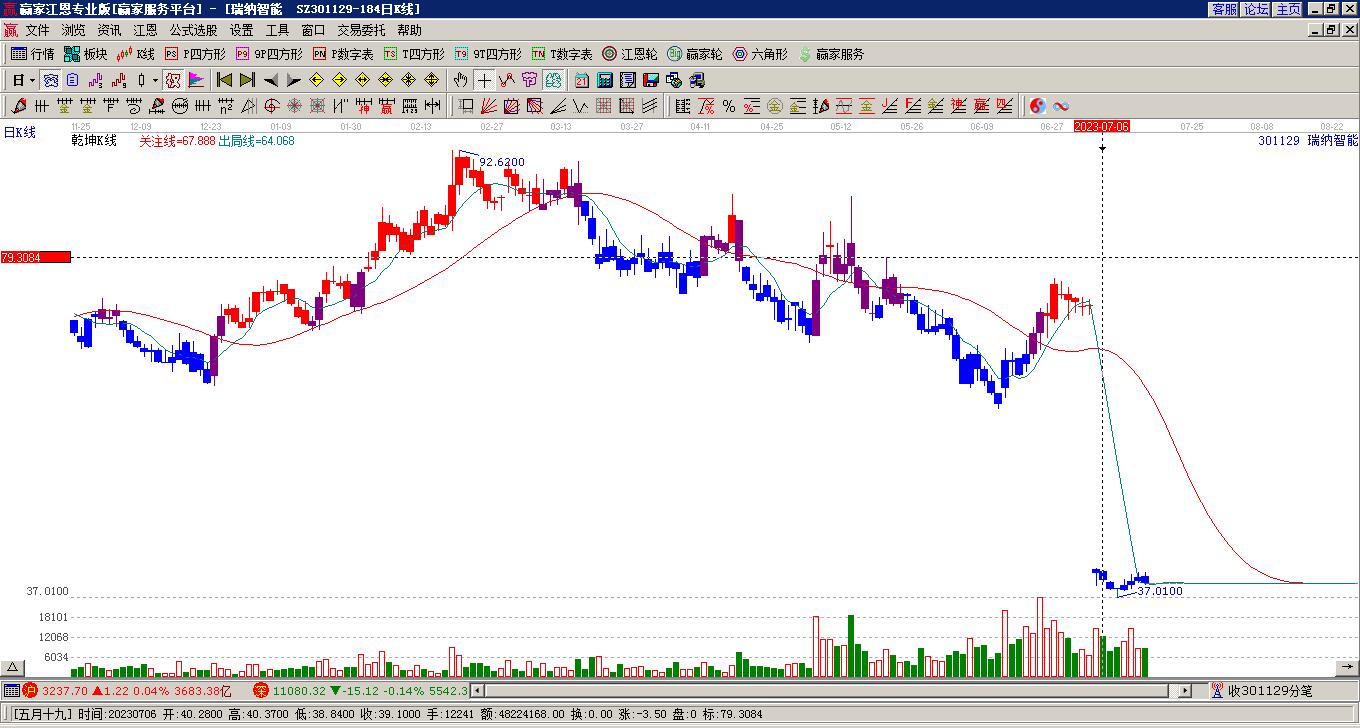The height and width of the screenshot is (728, 1360).
Task: Open the T数字表 tool
Action: [x=562, y=54]
